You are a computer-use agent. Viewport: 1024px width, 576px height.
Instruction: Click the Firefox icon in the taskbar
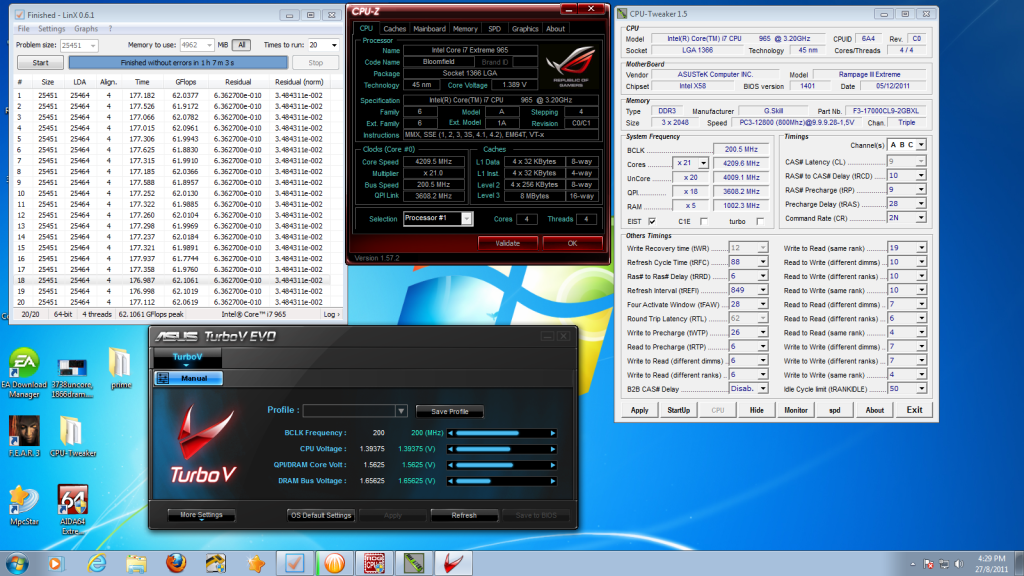(x=178, y=562)
